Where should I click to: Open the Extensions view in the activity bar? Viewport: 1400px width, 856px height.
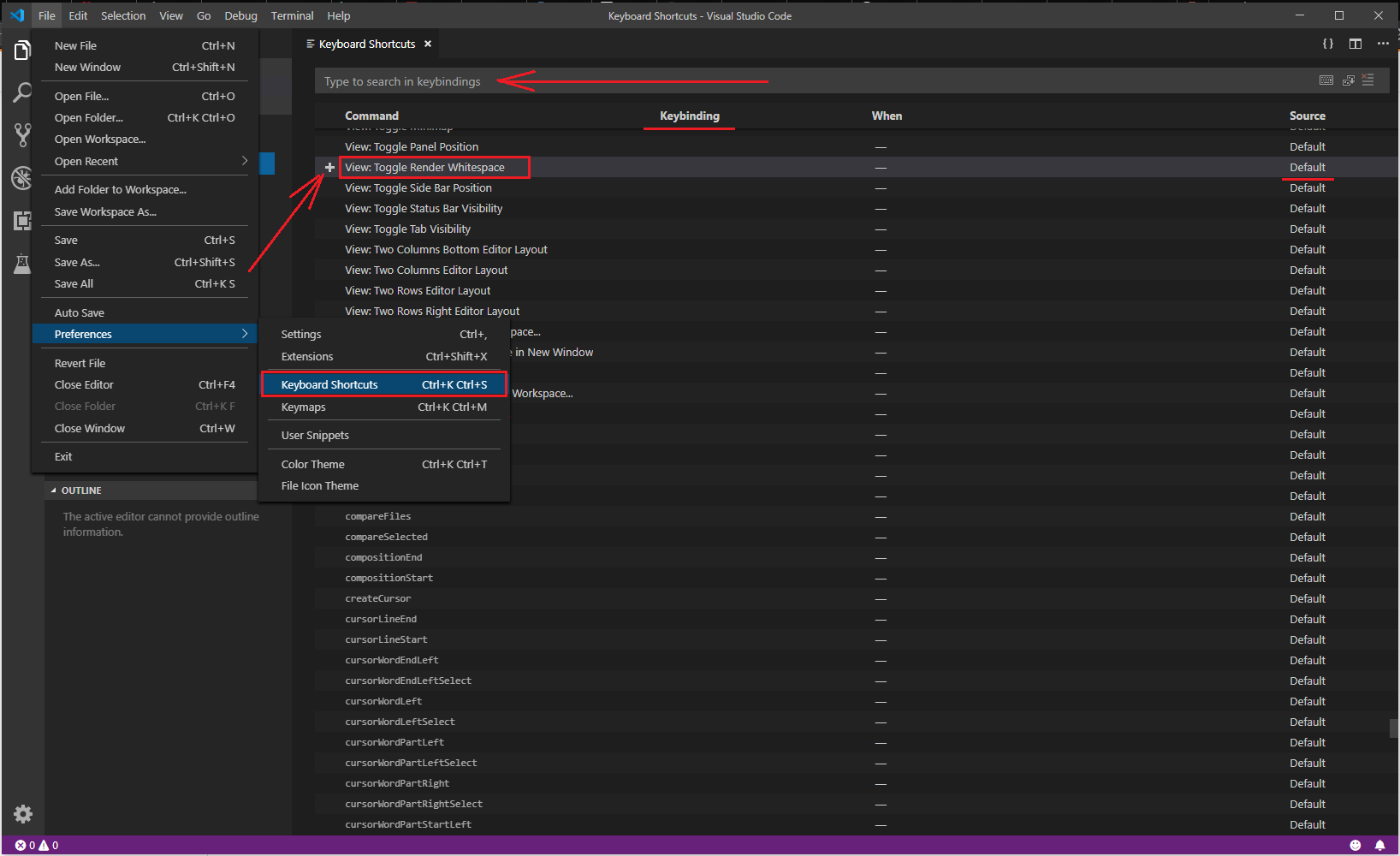coord(22,220)
